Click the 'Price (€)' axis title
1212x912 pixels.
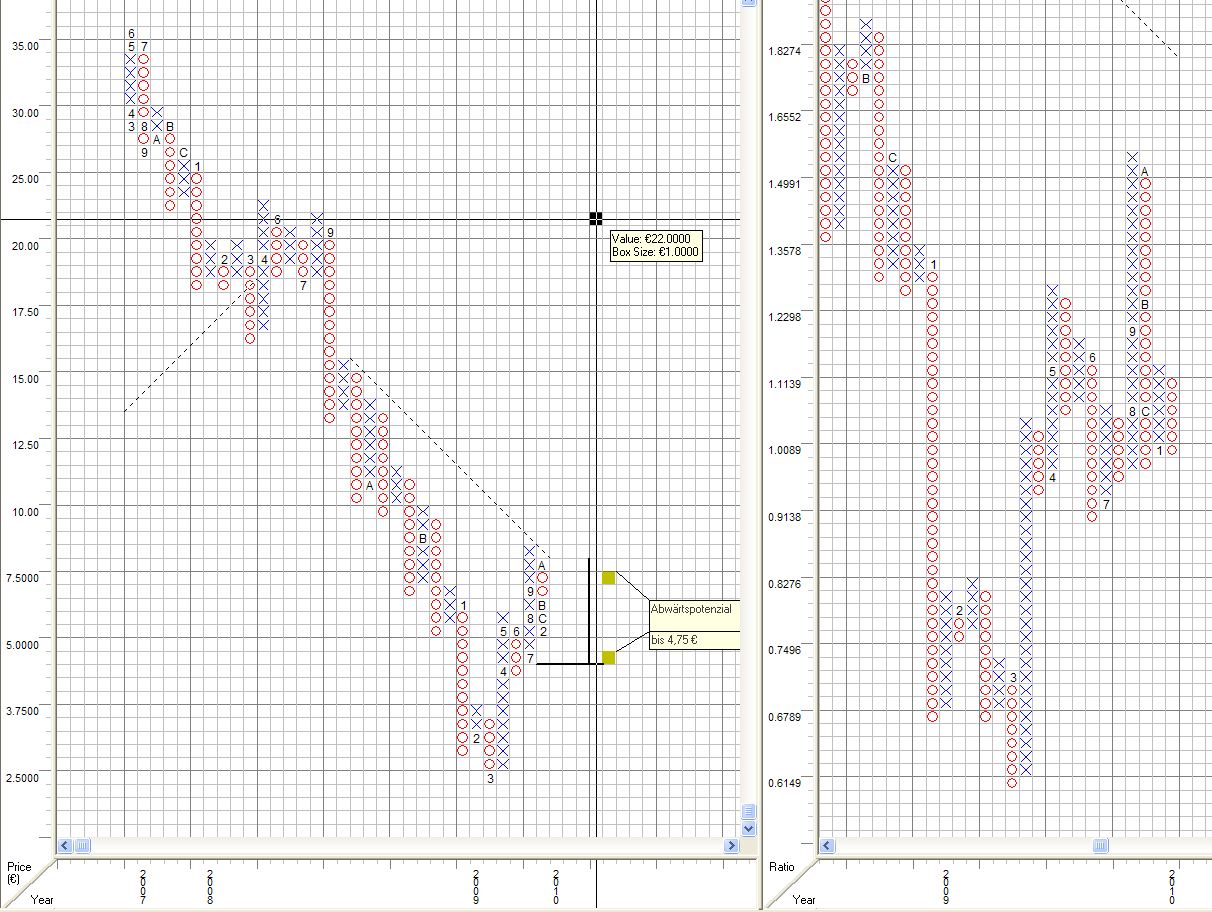[x=19, y=873]
